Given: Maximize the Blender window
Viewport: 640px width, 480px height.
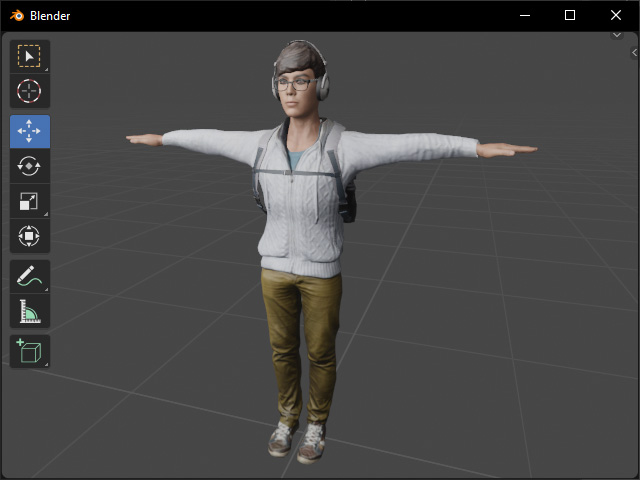Looking at the screenshot, I should [570, 16].
